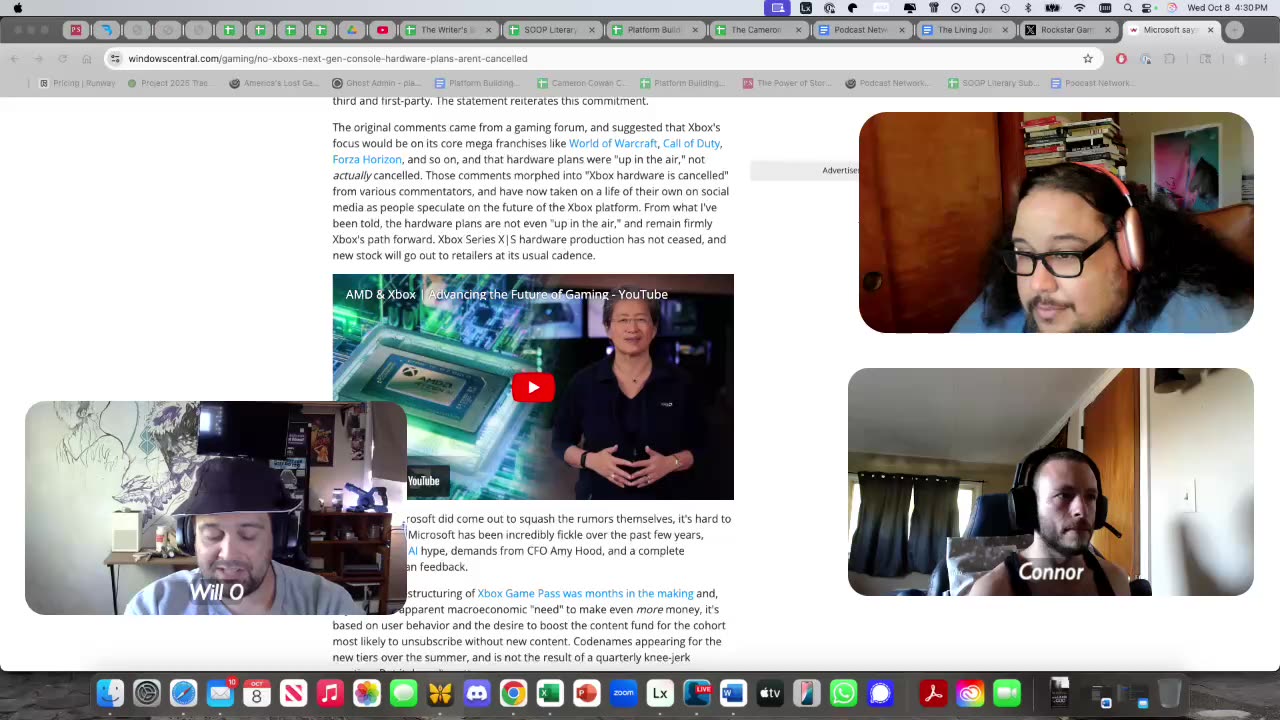
Task: Open Wi-Fi status in menu bar
Action: pyautogui.click(x=1079, y=8)
